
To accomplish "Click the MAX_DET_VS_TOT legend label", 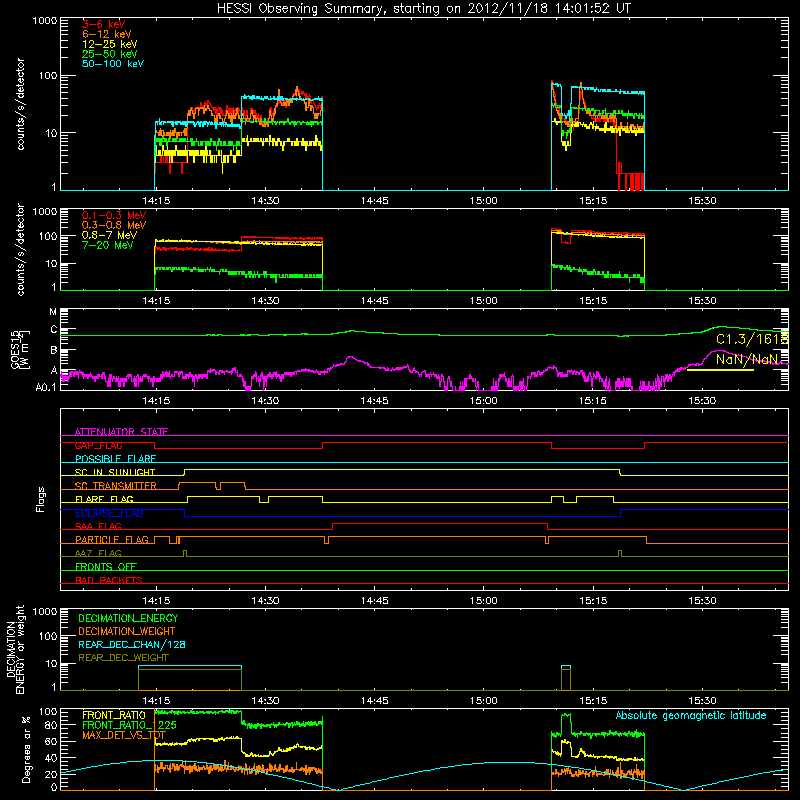I will pos(124,735).
